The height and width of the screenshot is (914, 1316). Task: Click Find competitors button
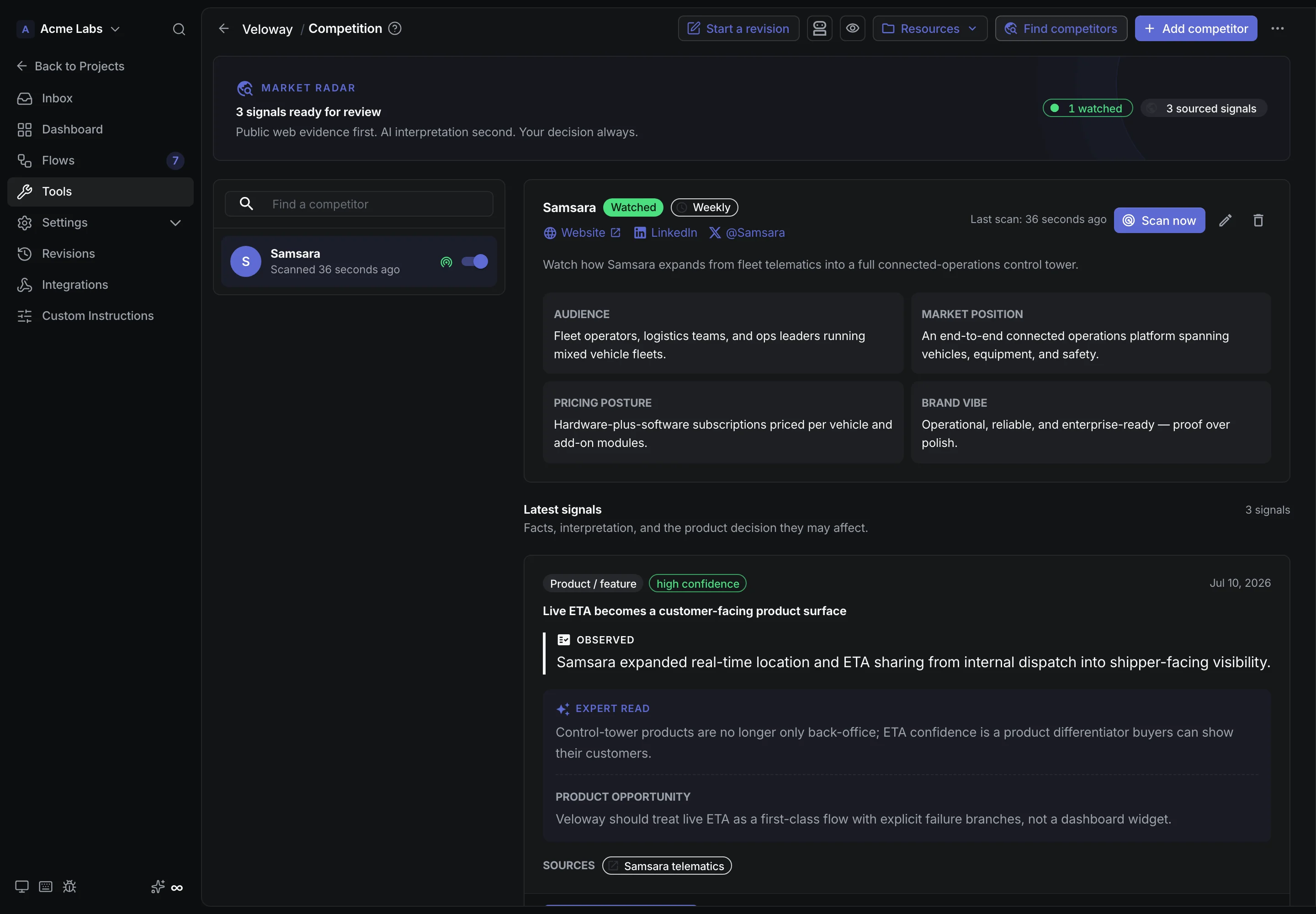1061,29
